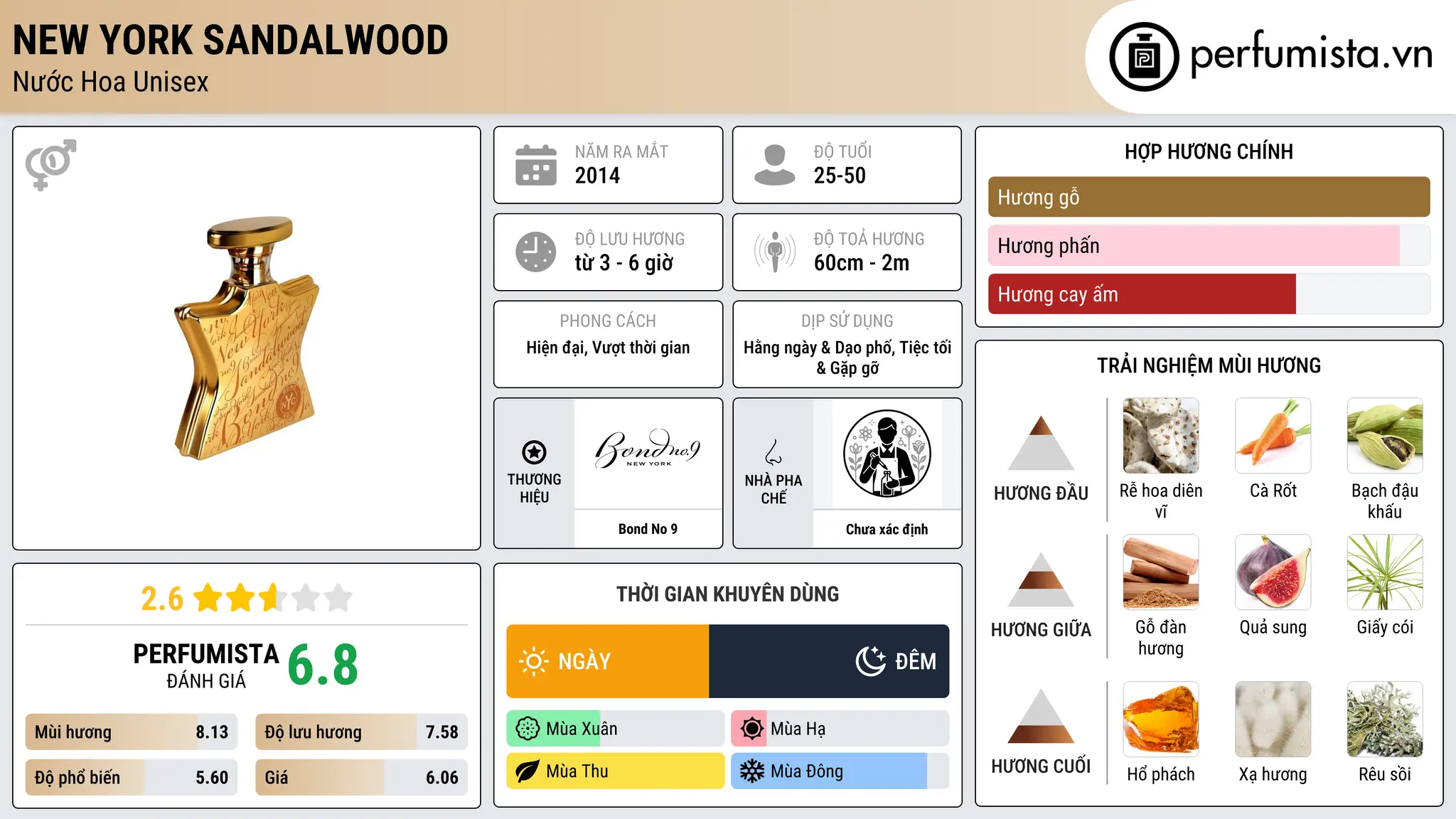
Task: Click the 6.8 Perfumista score
Action: click(x=323, y=665)
